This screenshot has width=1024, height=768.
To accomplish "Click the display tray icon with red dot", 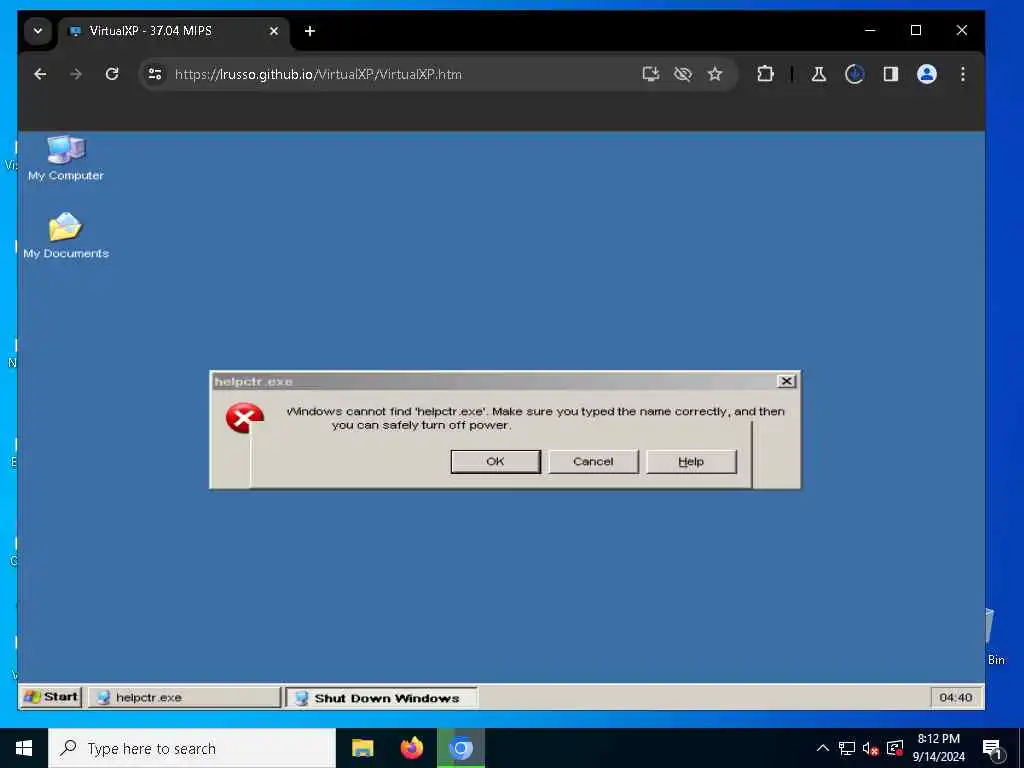I will click(895, 748).
